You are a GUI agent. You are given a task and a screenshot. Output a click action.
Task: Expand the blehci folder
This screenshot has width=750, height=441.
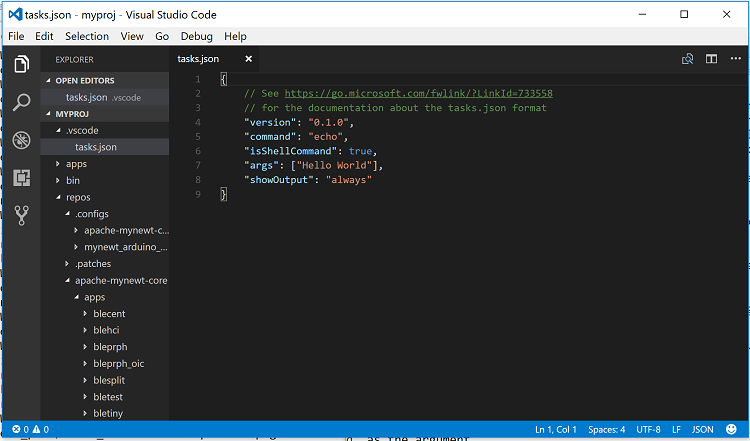pos(85,330)
